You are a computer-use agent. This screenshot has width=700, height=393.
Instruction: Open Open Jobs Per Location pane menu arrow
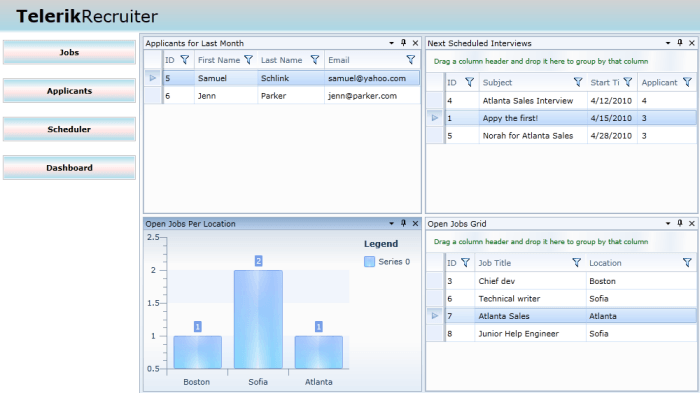(392, 224)
